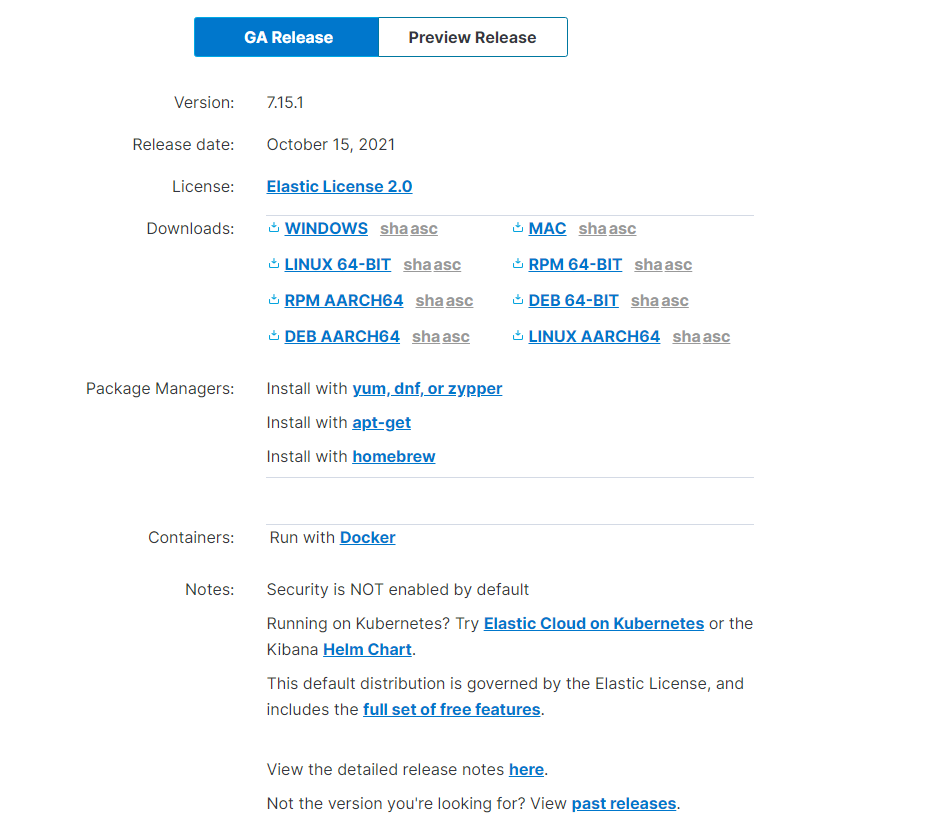932x829 pixels.
Task: Click the download icon next to WINDOWS
Action: (273, 228)
